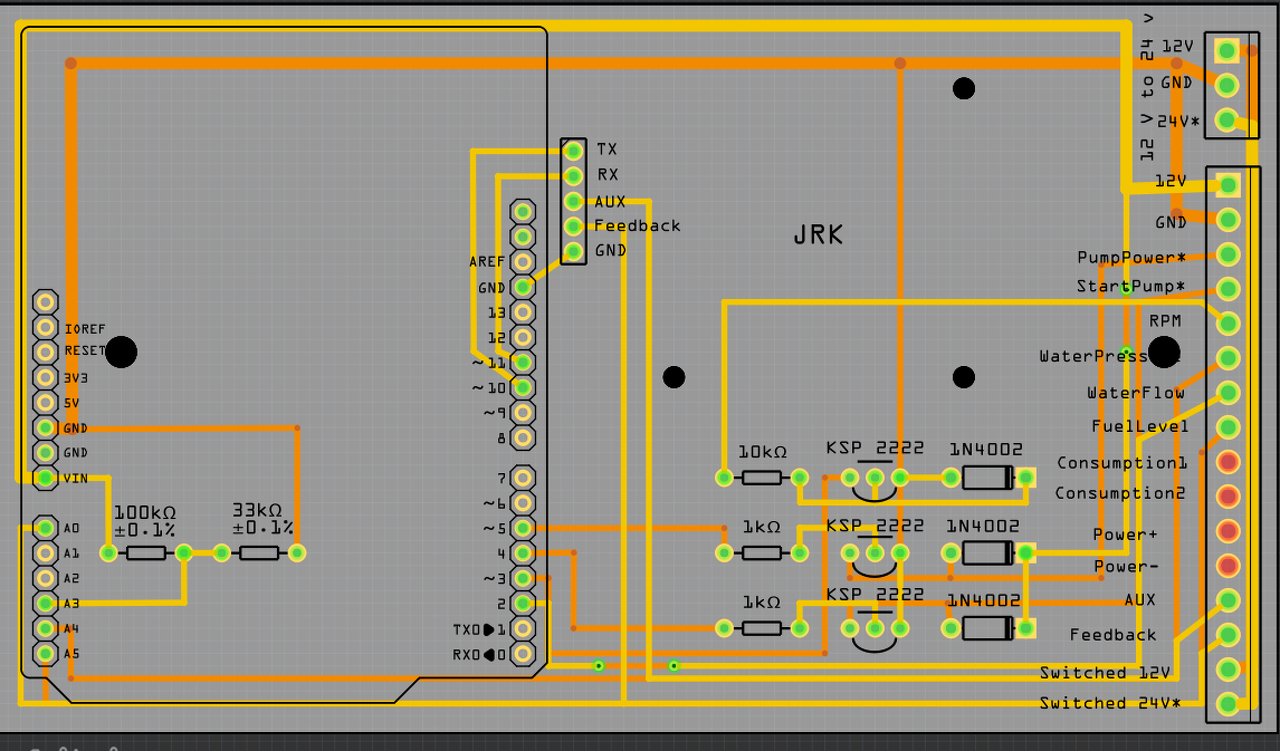Select Arduino digital pin 13 pad

[522, 312]
